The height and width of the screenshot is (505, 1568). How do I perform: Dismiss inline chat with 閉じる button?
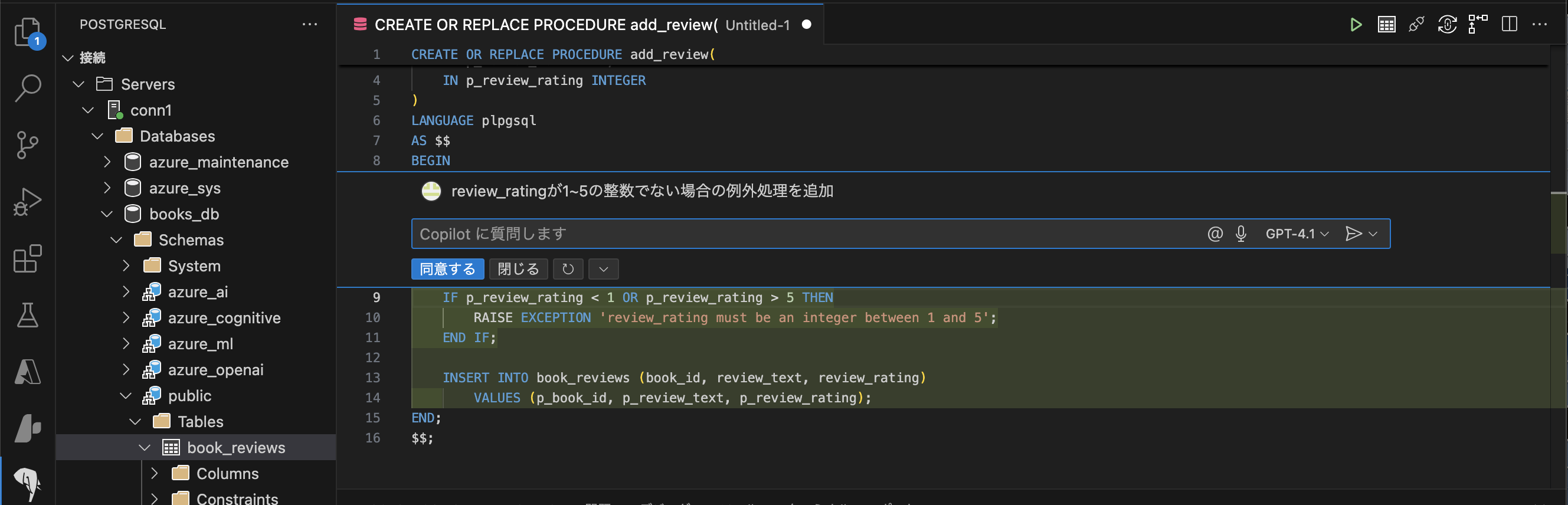pyautogui.click(x=518, y=269)
